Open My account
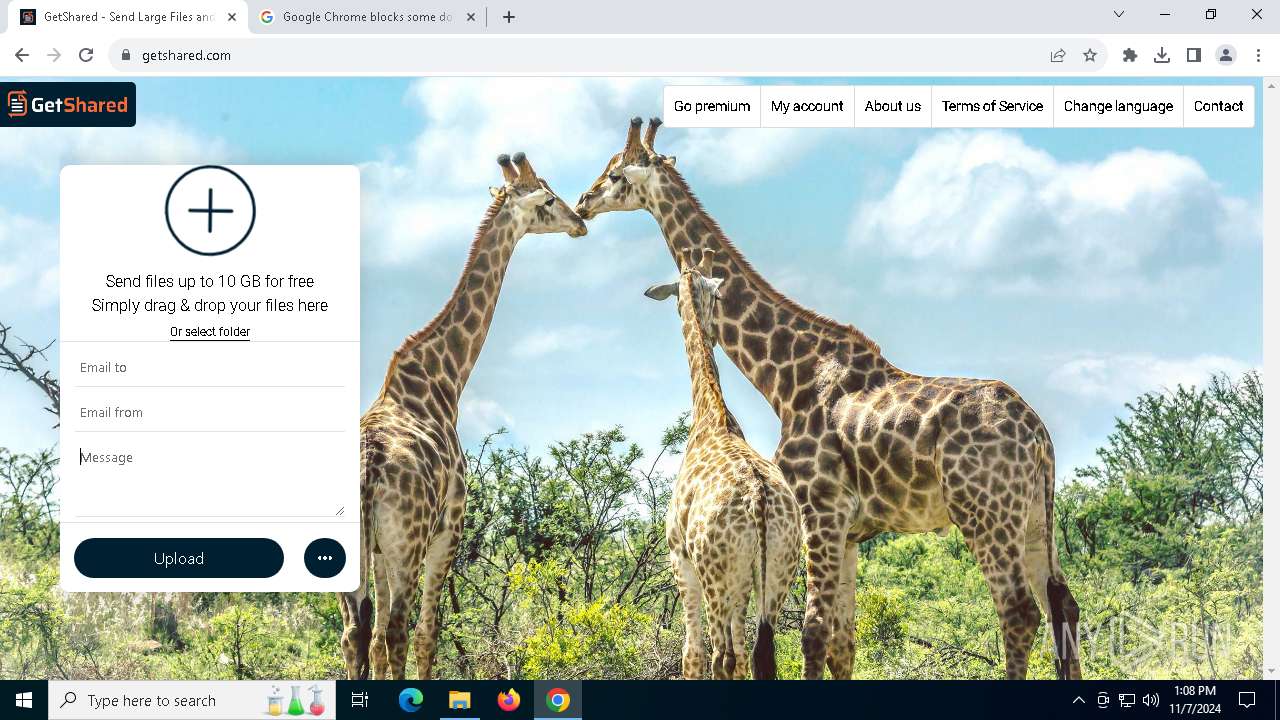Screen dimensions: 1280x720 pyautogui.click(x=807, y=106)
